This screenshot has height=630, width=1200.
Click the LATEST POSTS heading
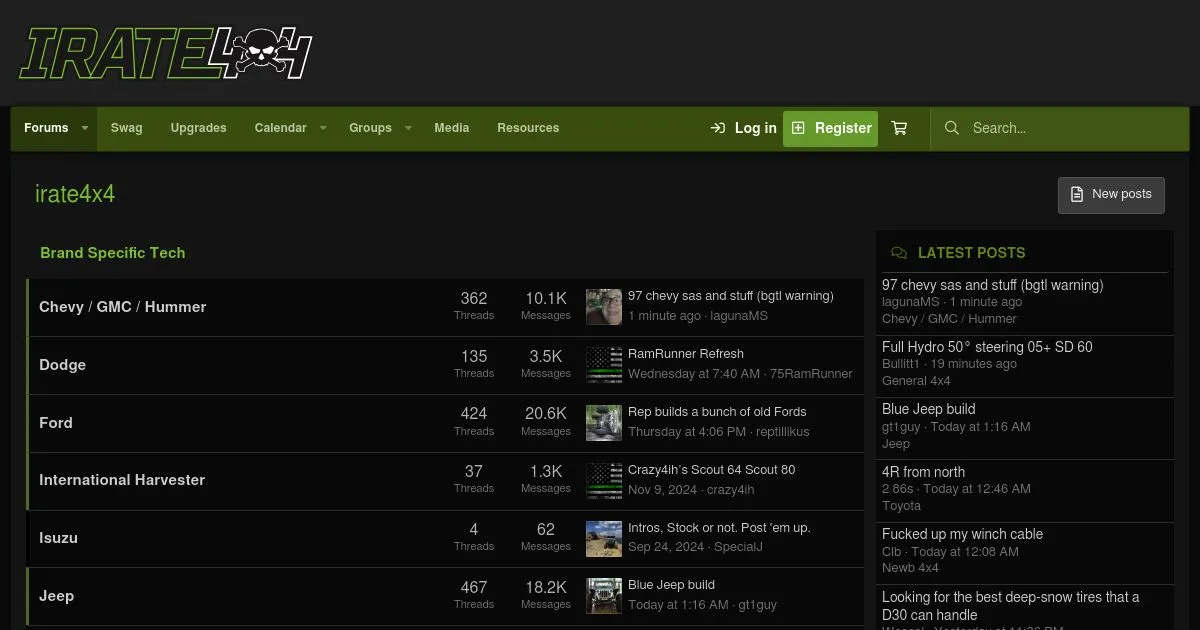[x=972, y=253]
